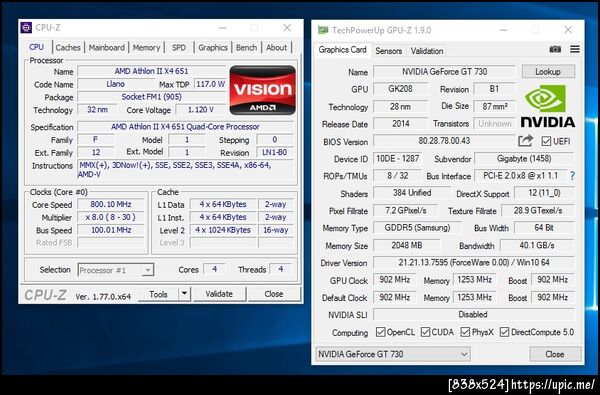Click the Package value Socket FM1 (905)
Screen dimensions: 600x395
coord(152,97)
